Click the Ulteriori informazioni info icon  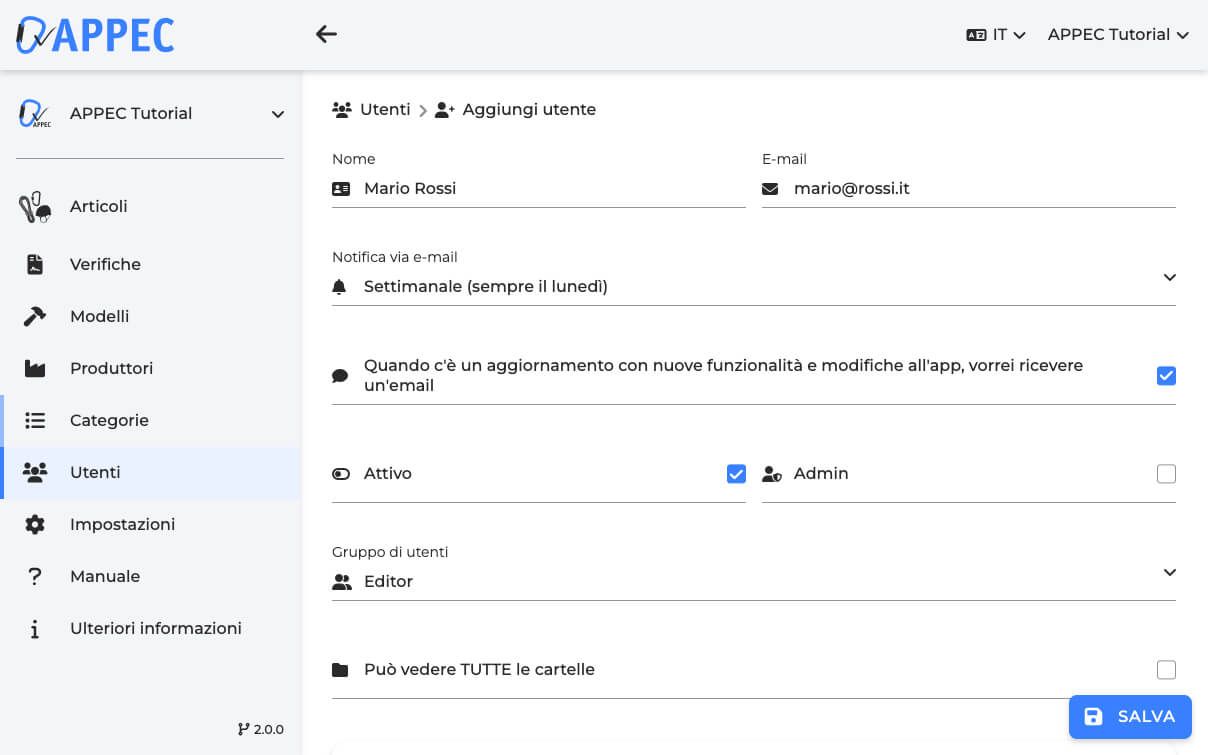(x=35, y=628)
